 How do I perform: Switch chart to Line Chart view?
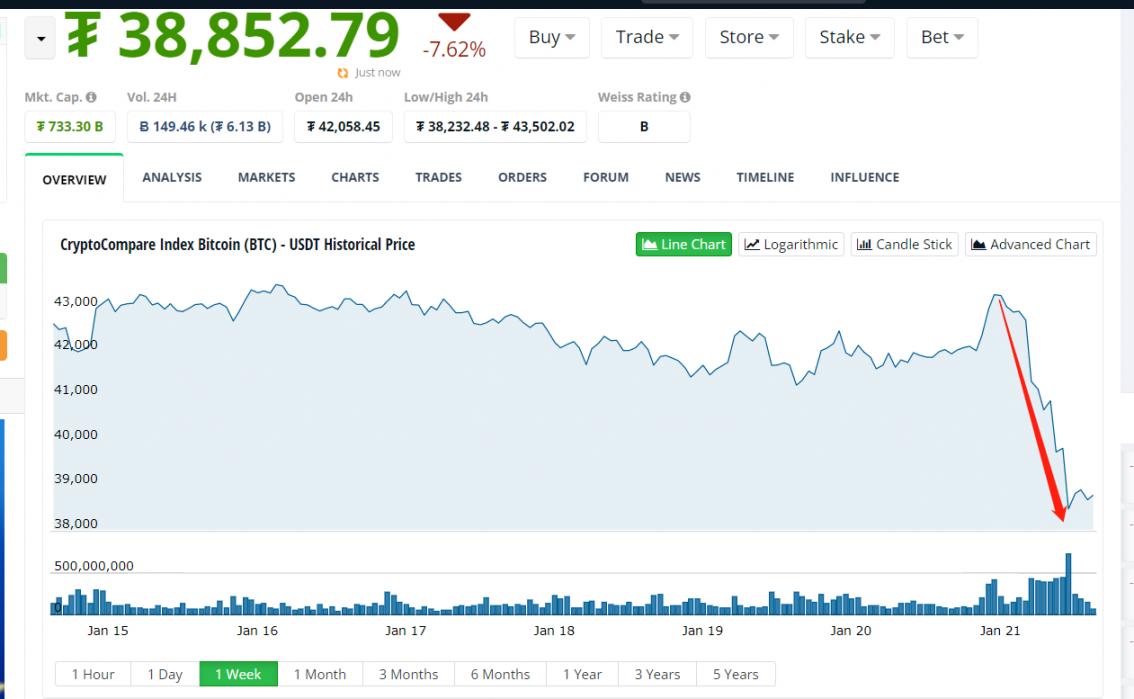684,244
